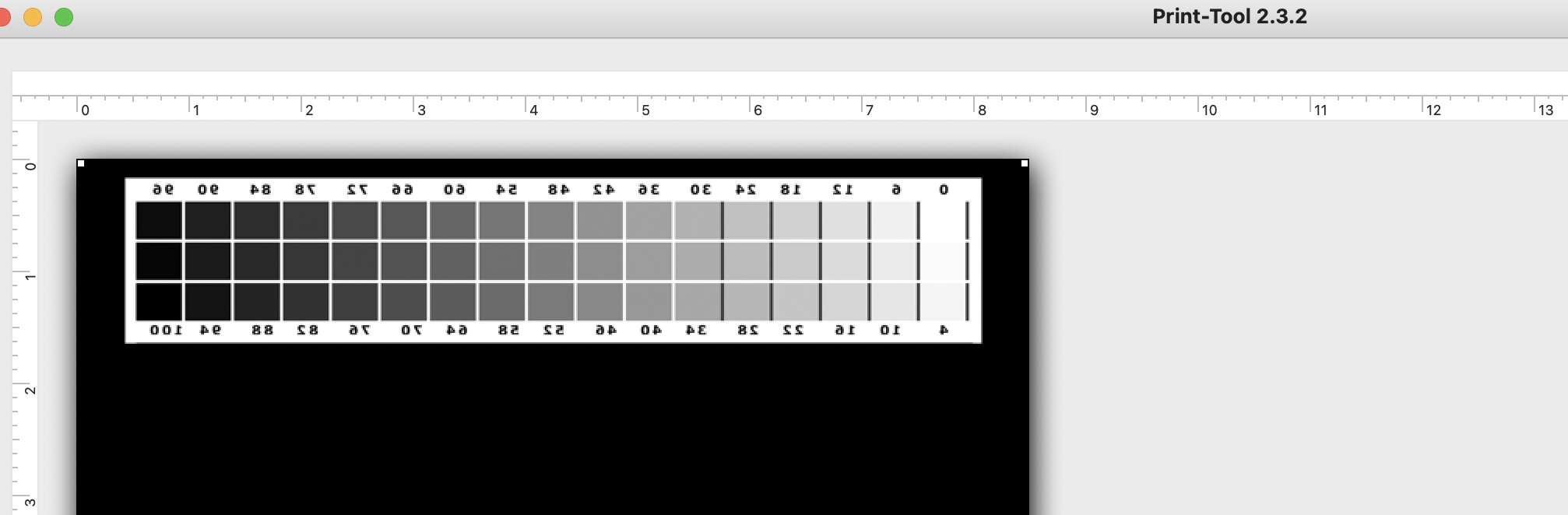This screenshot has height=515, width=1568.
Task: Click the white patch below mirrored label 0
Action: click(943, 220)
